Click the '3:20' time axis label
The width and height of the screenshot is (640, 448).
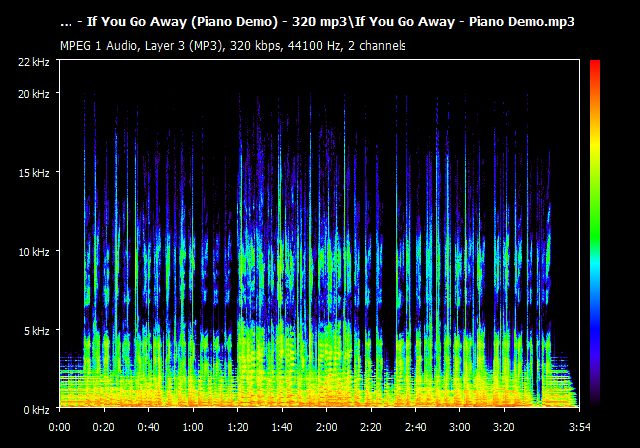pos(504,427)
